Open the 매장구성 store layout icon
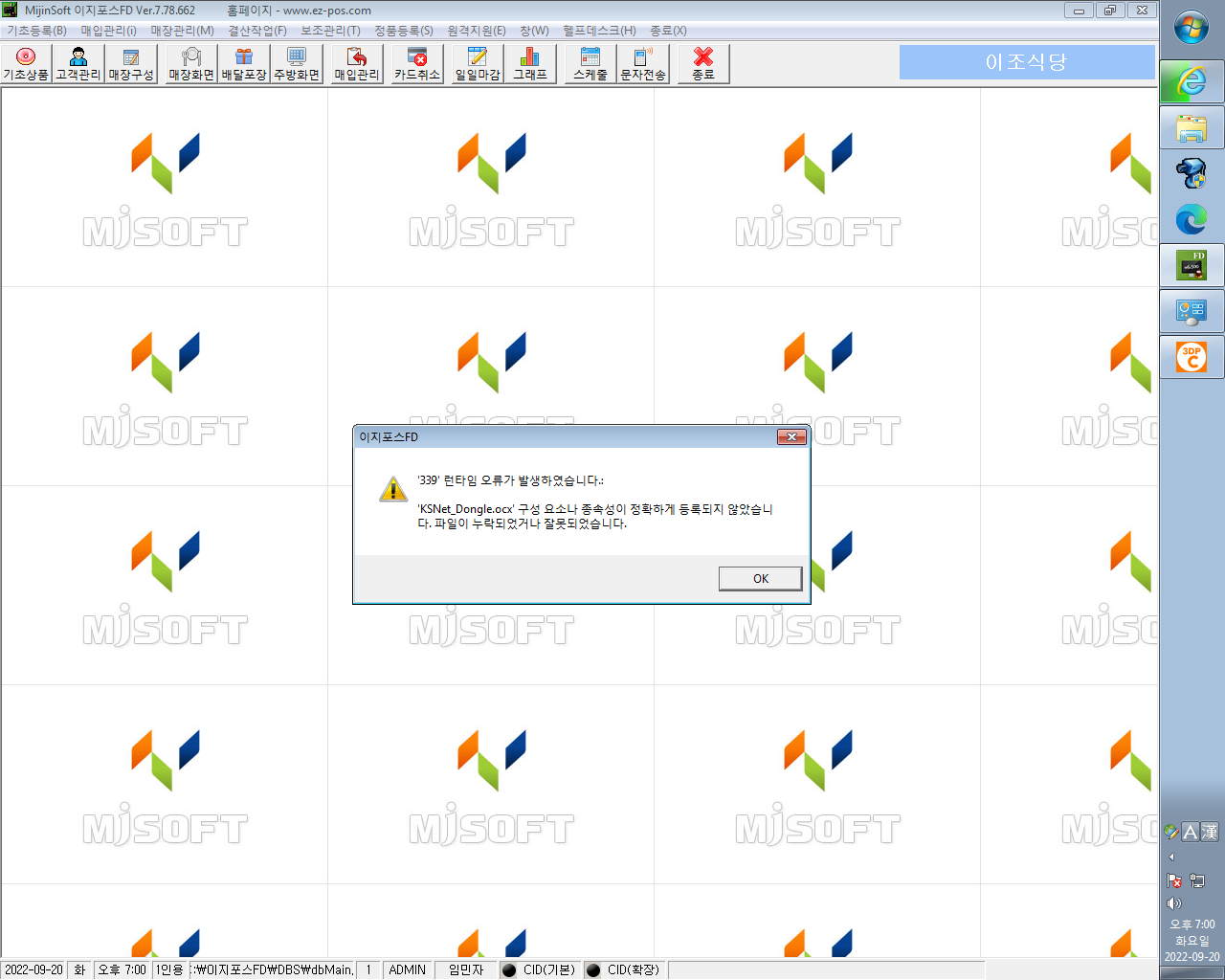This screenshot has height=980, width=1225. pos(131,63)
